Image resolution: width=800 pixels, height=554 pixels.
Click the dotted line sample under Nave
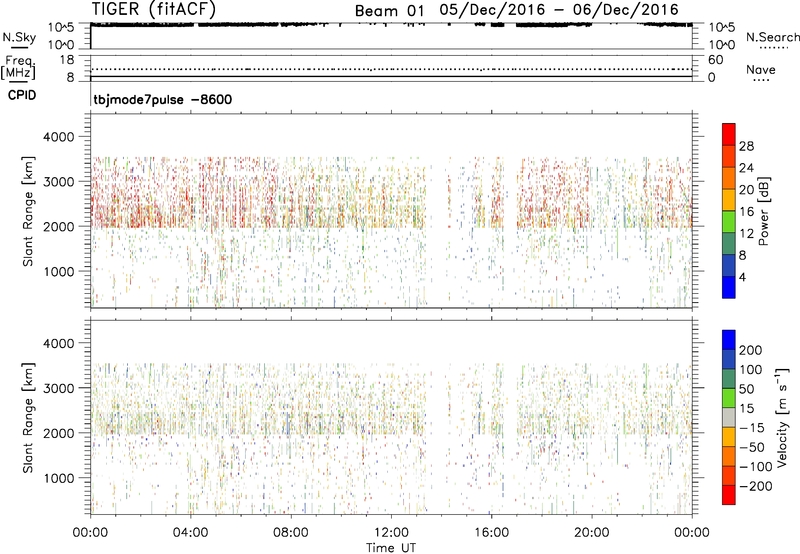(x=761, y=81)
